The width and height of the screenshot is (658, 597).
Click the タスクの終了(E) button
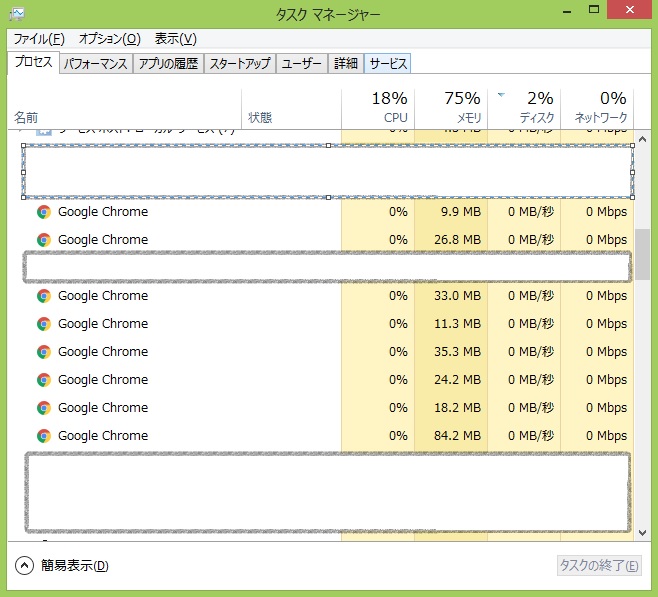pos(599,566)
